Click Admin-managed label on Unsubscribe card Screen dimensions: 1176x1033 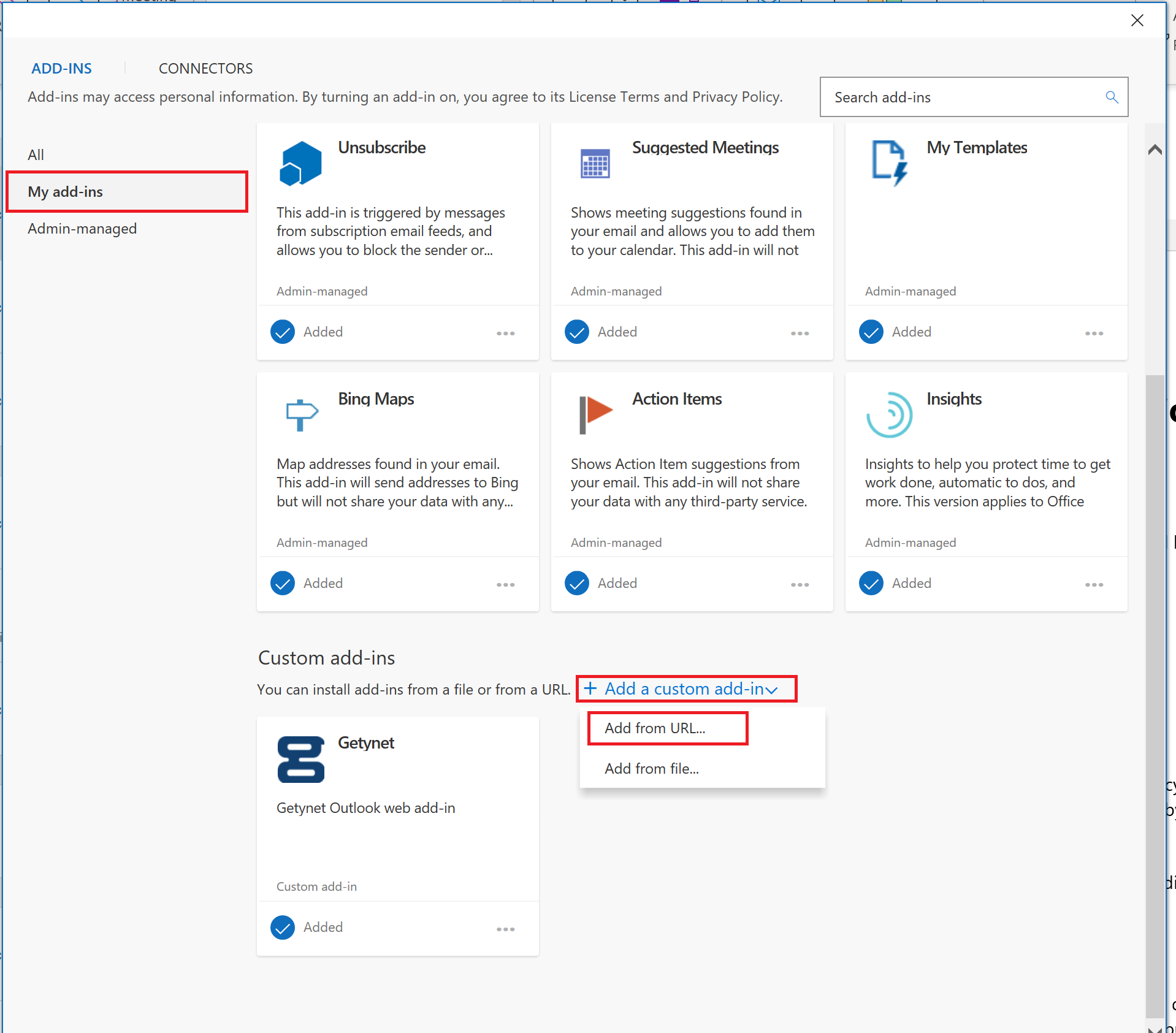click(x=322, y=291)
